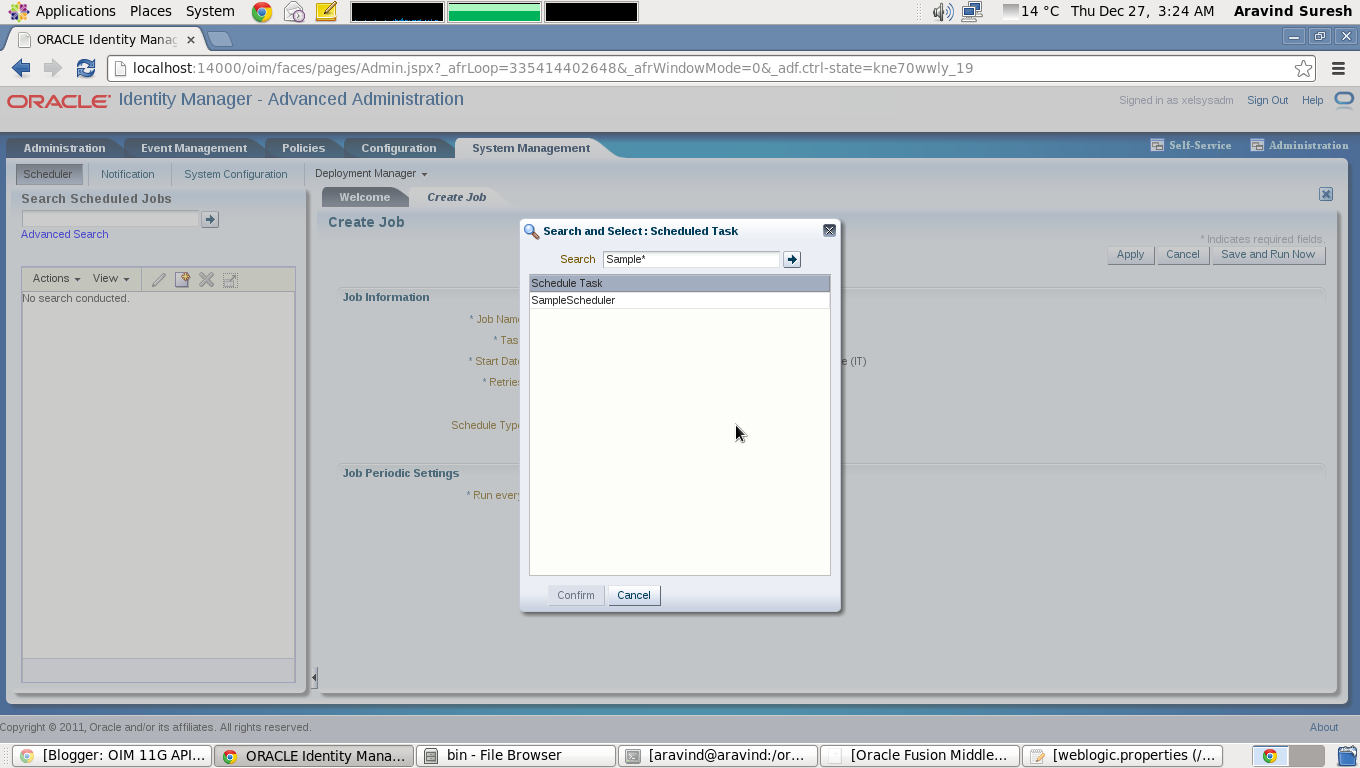Open the Notification sub-tab
The image size is (1360, 768).
(128, 174)
